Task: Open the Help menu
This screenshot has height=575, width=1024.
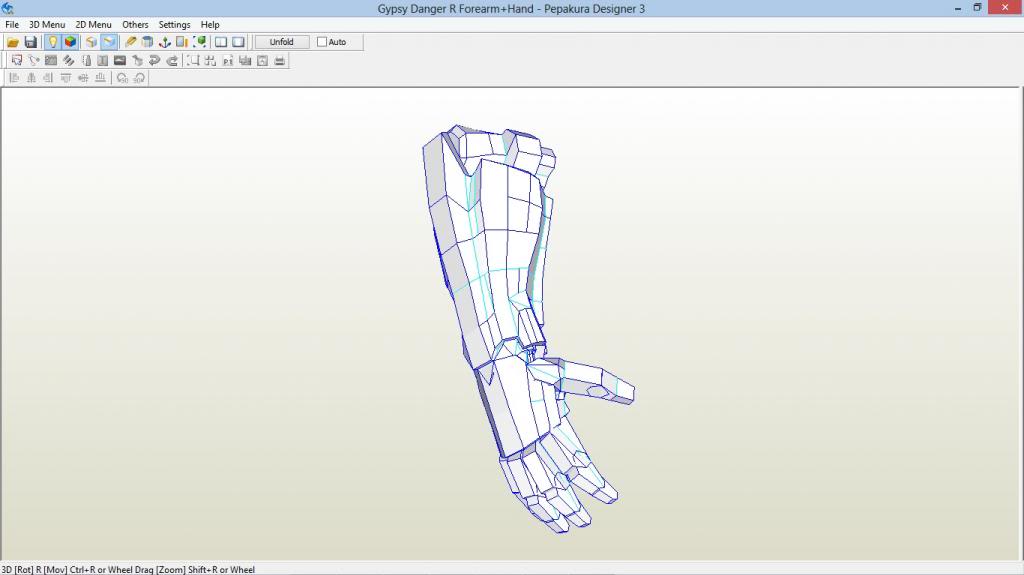Action: coord(210,24)
